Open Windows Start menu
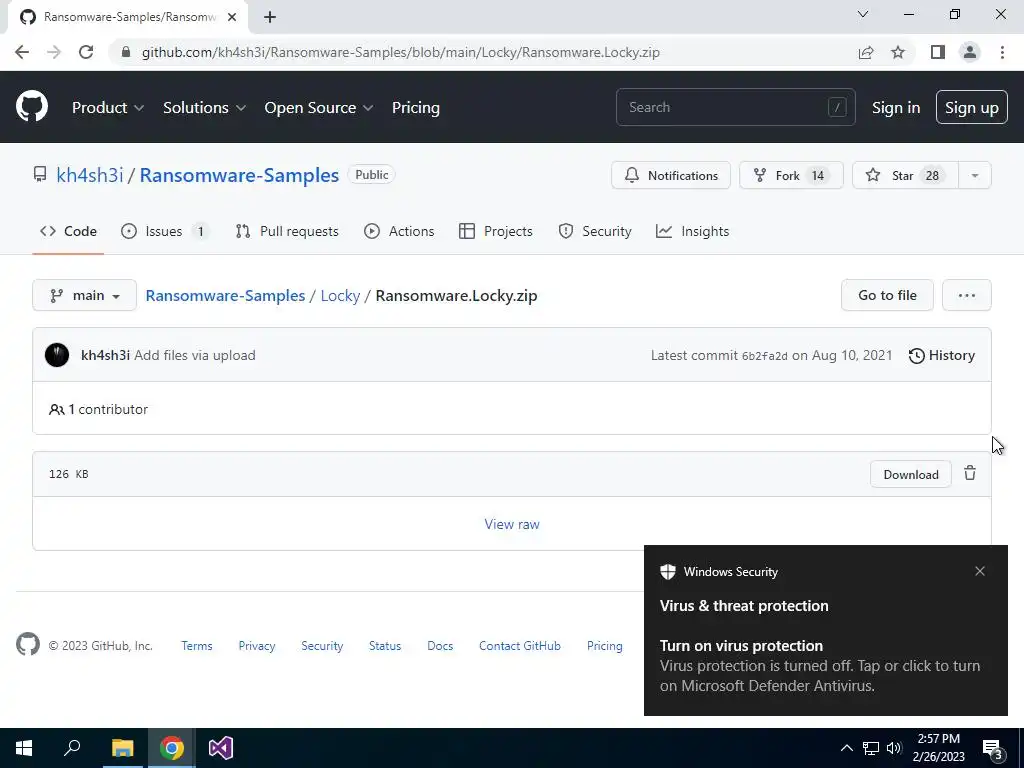Image resolution: width=1024 pixels, height=768 pixels. click(24, 748)
